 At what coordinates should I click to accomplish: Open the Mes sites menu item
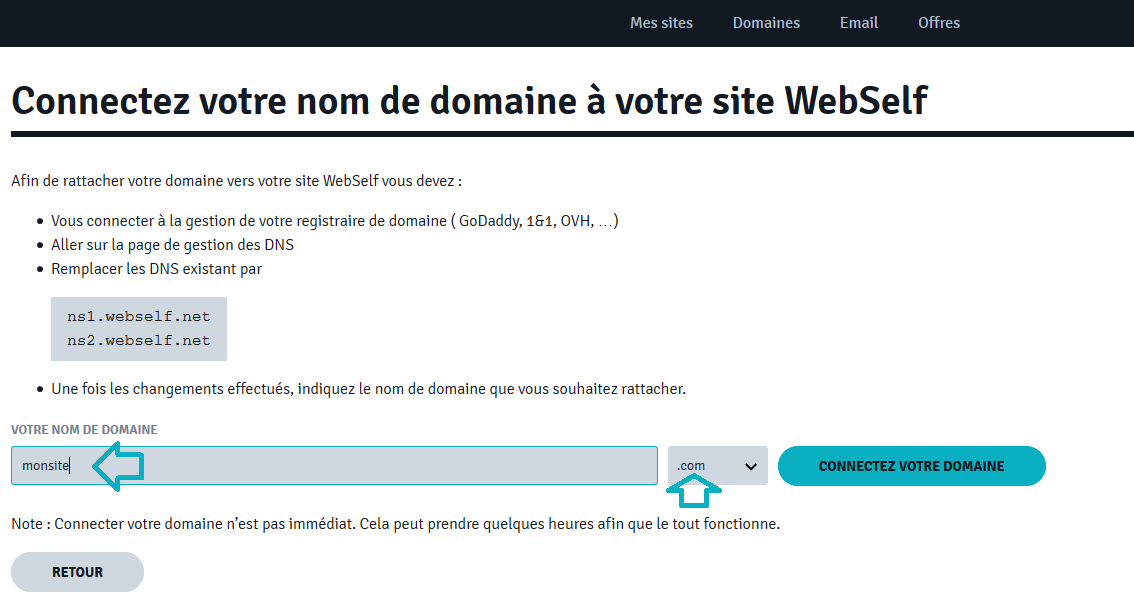tap(661, 23)
